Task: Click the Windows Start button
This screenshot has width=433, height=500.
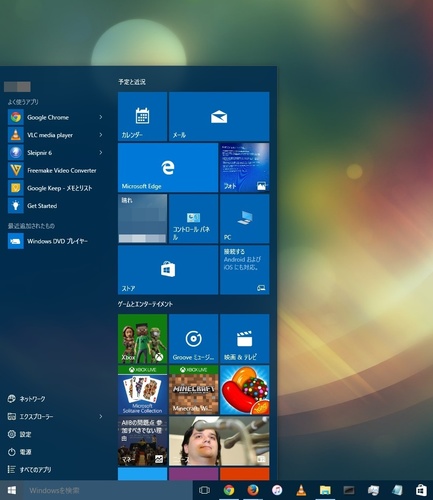Action: [12, 490]
